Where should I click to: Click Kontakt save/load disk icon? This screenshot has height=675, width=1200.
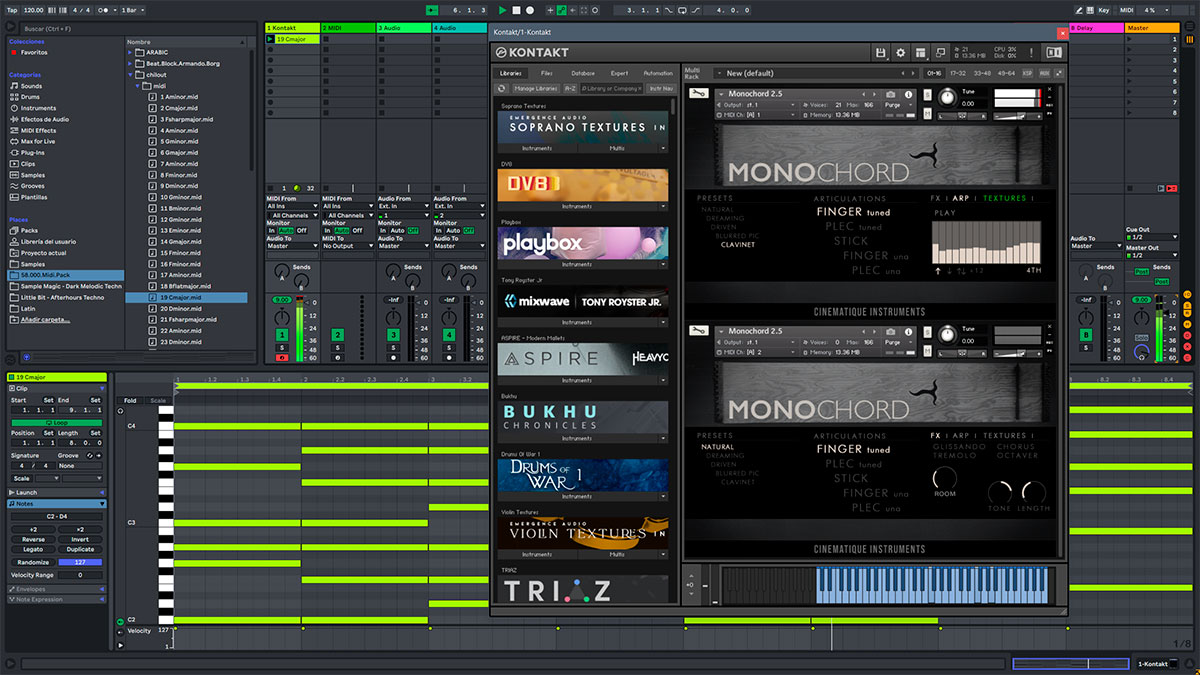point(880,52)
